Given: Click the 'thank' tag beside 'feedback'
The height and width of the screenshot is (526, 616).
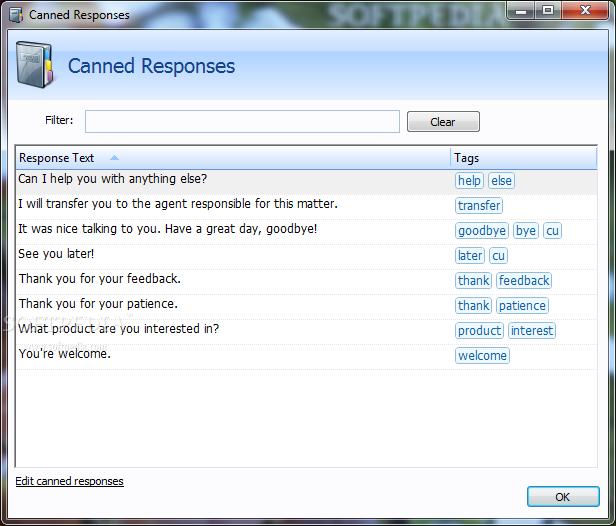Looking at the screenshot, I should pos(473,280).
